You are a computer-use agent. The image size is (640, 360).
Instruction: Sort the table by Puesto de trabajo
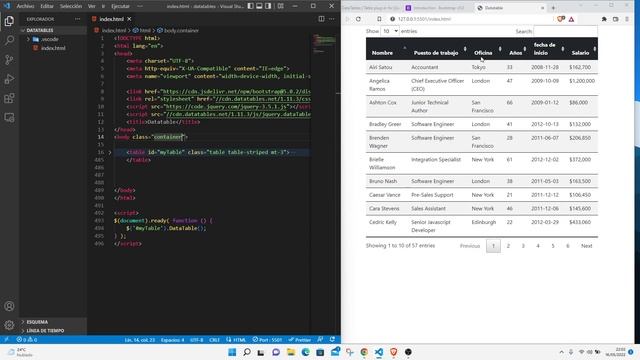tap(439, 49)
